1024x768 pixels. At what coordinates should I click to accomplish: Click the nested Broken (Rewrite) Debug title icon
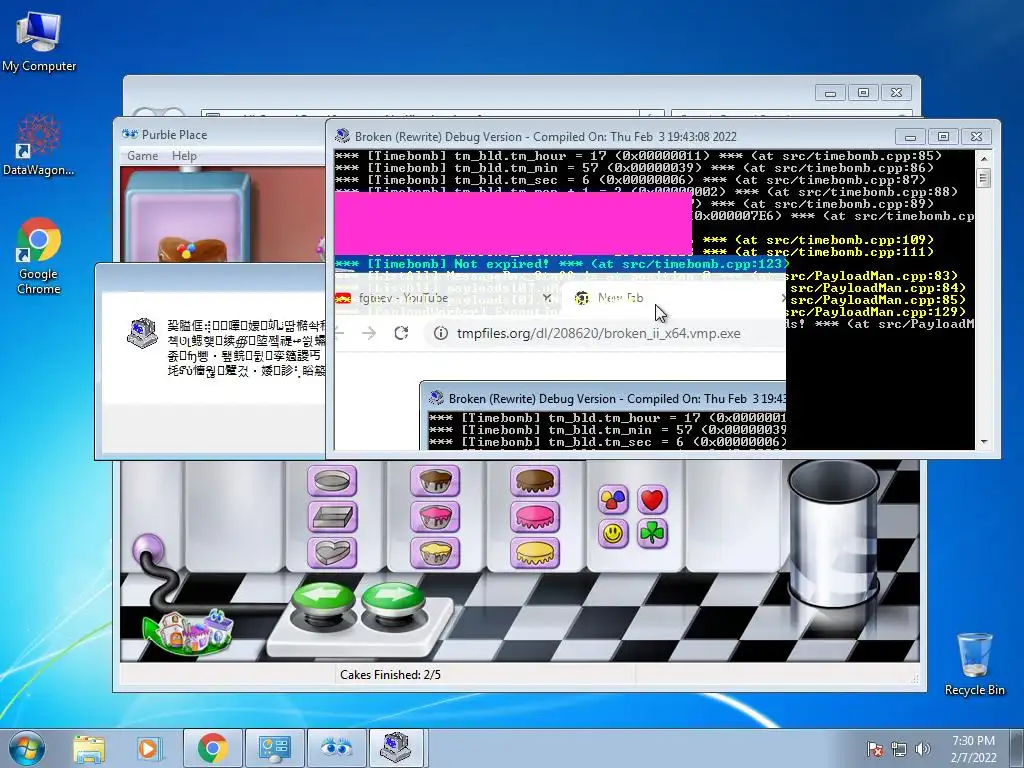pos(436,398)
